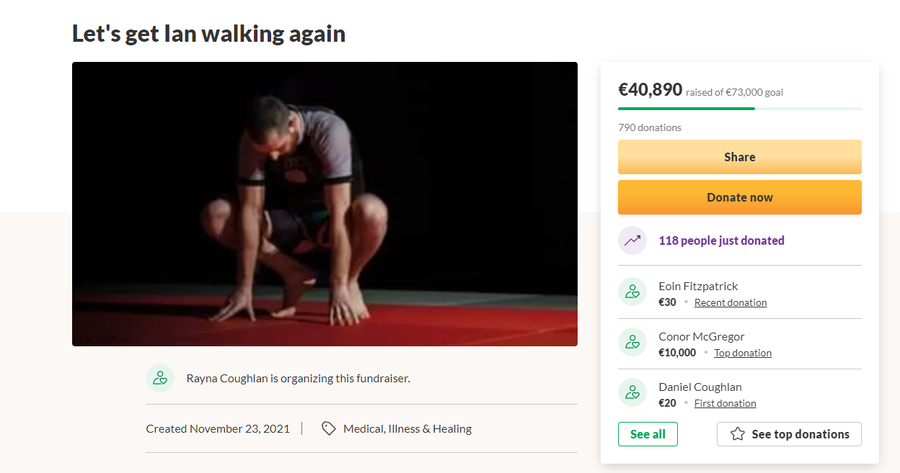Follow the Recent donation link

(730, 302)
